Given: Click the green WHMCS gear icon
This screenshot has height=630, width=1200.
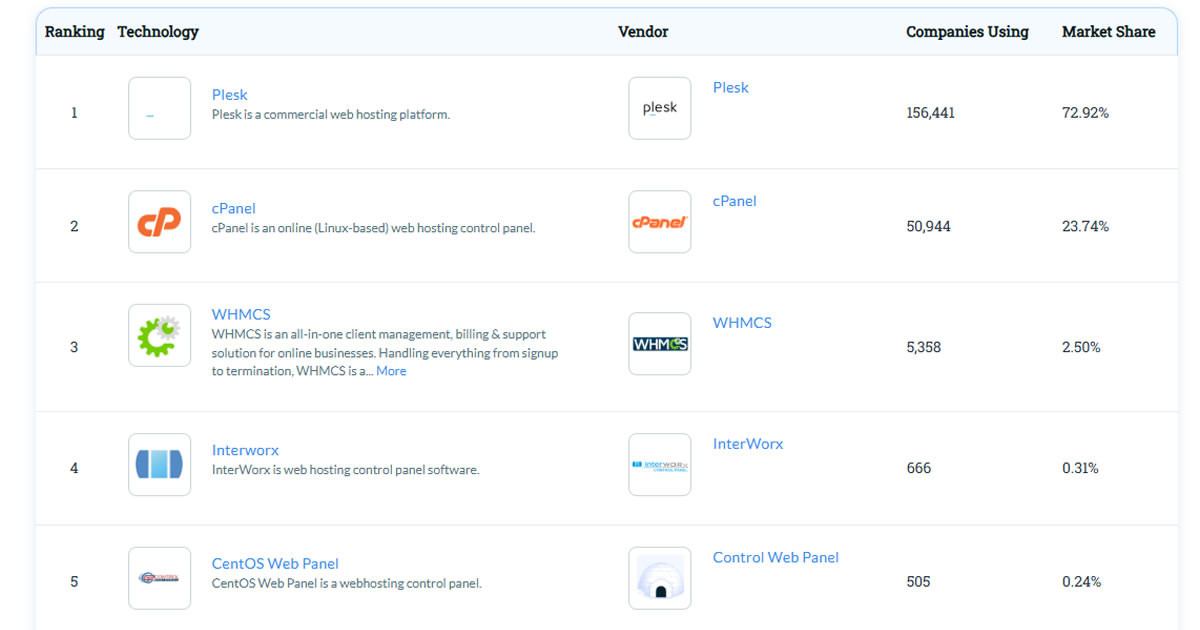Looking at the screenshot, I should click(159, 336).
